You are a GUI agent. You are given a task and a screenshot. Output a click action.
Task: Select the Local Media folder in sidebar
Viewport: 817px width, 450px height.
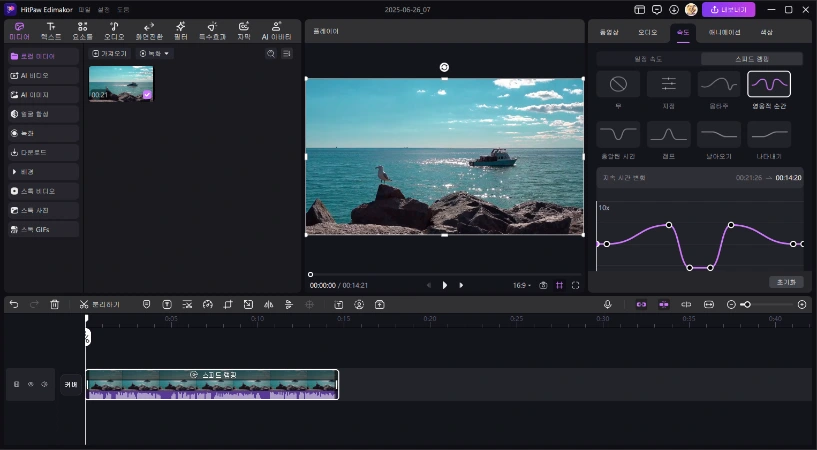43,56
